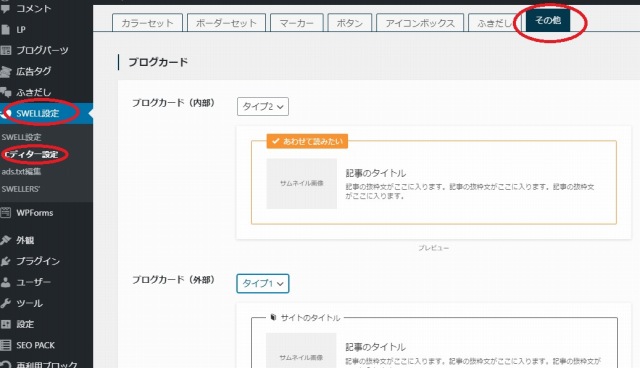
Task: Open the エディター設定 submenu link
Action: click(32, 155)
